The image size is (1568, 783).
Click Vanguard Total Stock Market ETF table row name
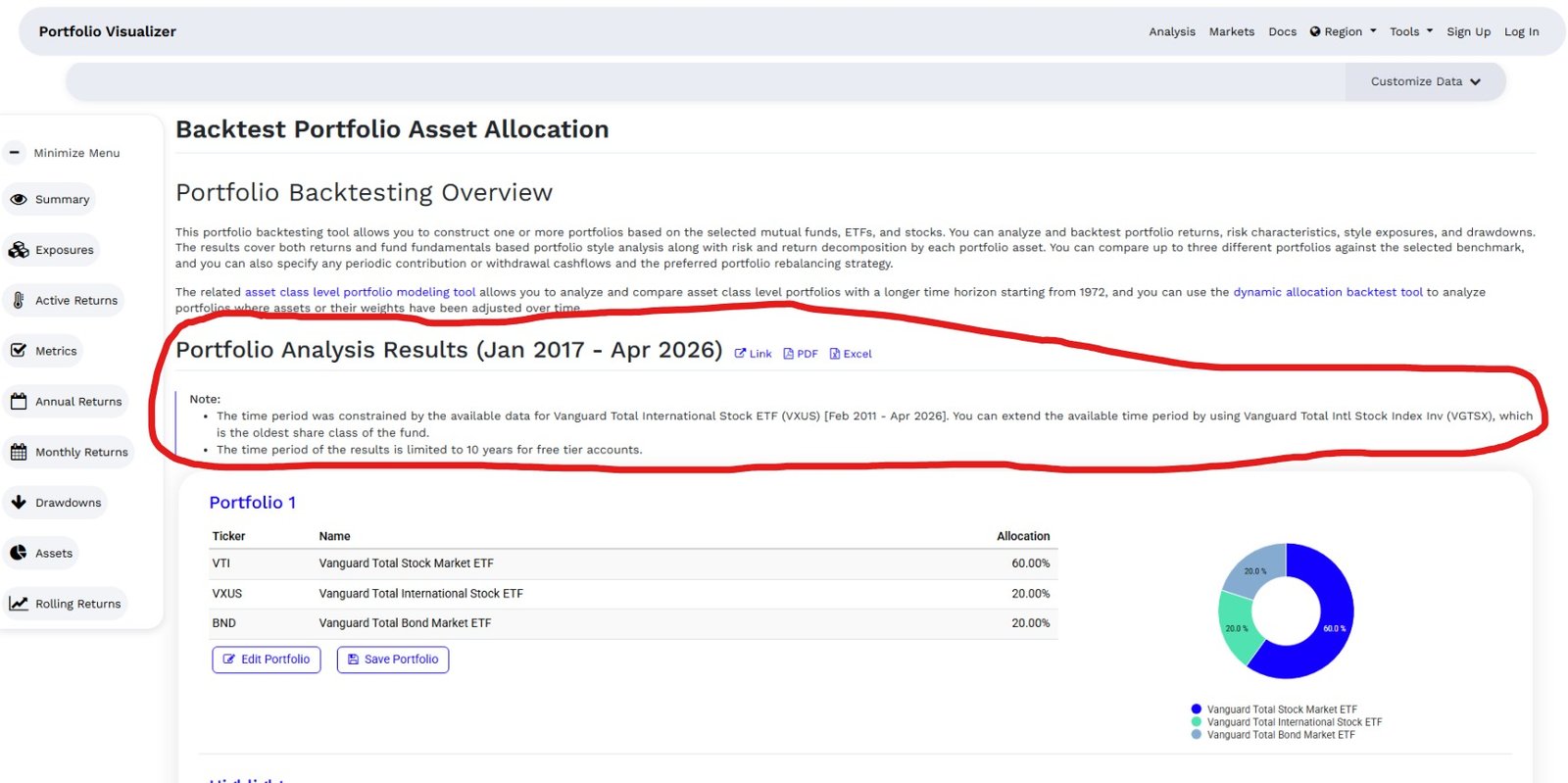pos(406,563)
